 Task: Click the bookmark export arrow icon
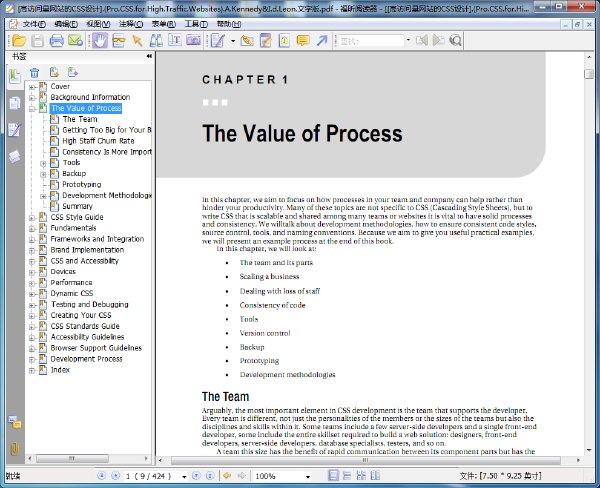(x=72, y=72)
